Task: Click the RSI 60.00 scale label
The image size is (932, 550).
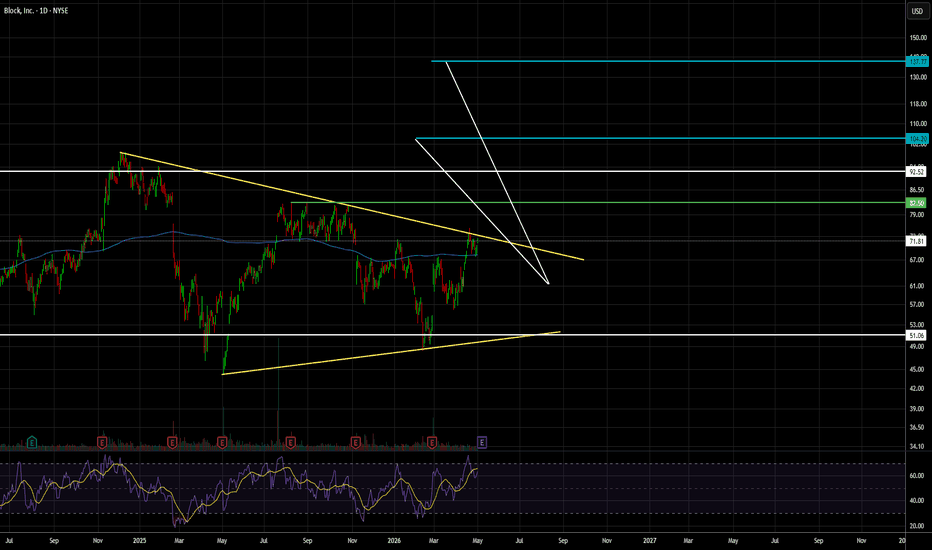Action: tap(917, 476)
